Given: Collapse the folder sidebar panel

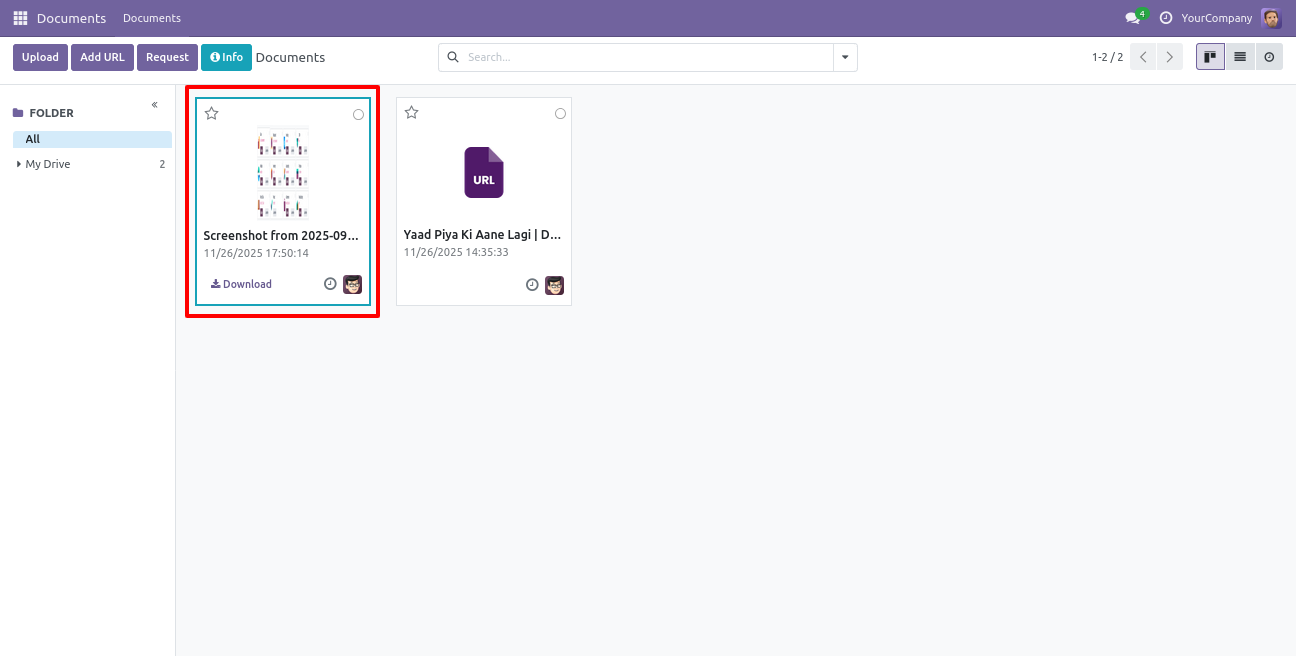Looking at the screenshot, I should [155, 105].
